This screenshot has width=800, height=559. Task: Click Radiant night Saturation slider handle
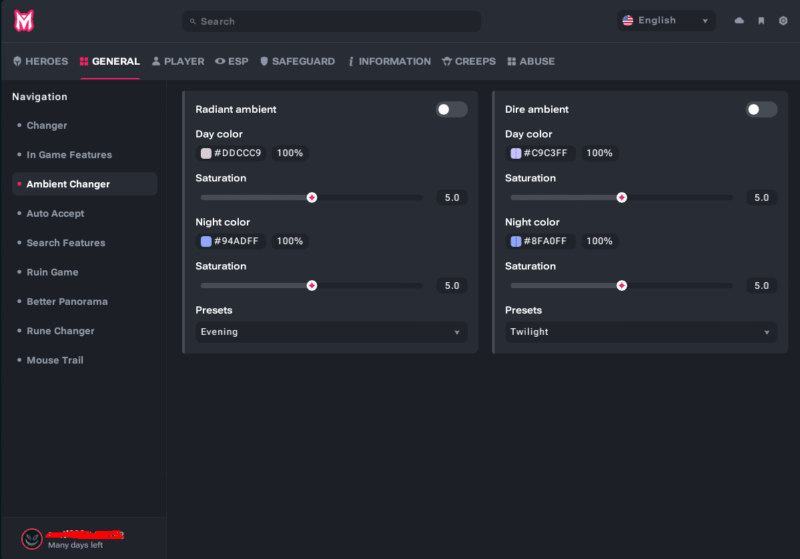pyautogui.click(x=312, y=286)
